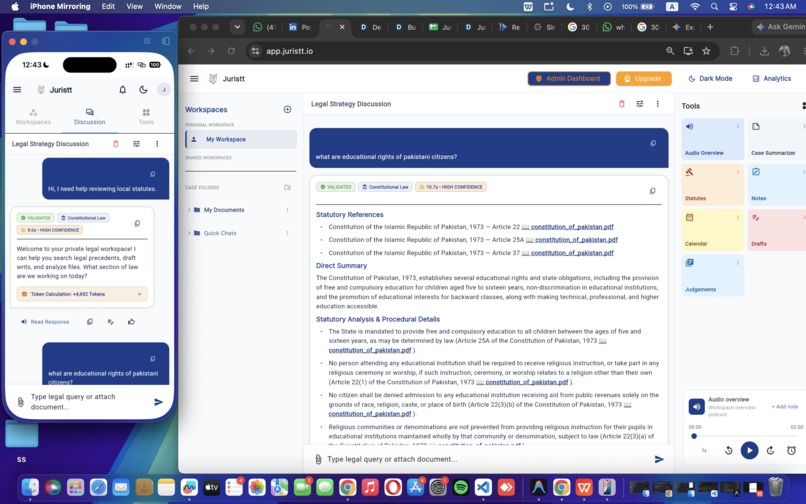The image size is (806, 504).
Task: Open Admin Dashboard button
Action: [x=569, y=79]
